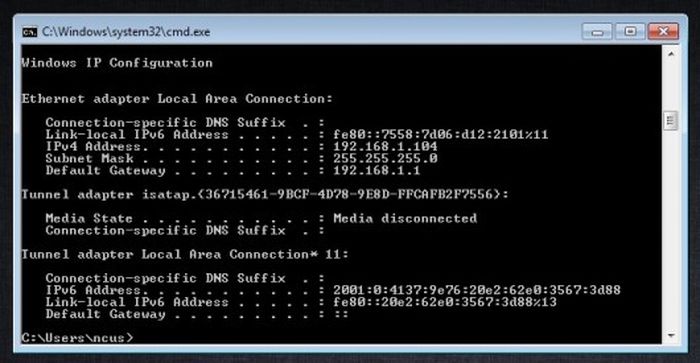700x363 pixels.
Task: Click the vertical scrollbar thumb
Action: click(x=671, y=121)
